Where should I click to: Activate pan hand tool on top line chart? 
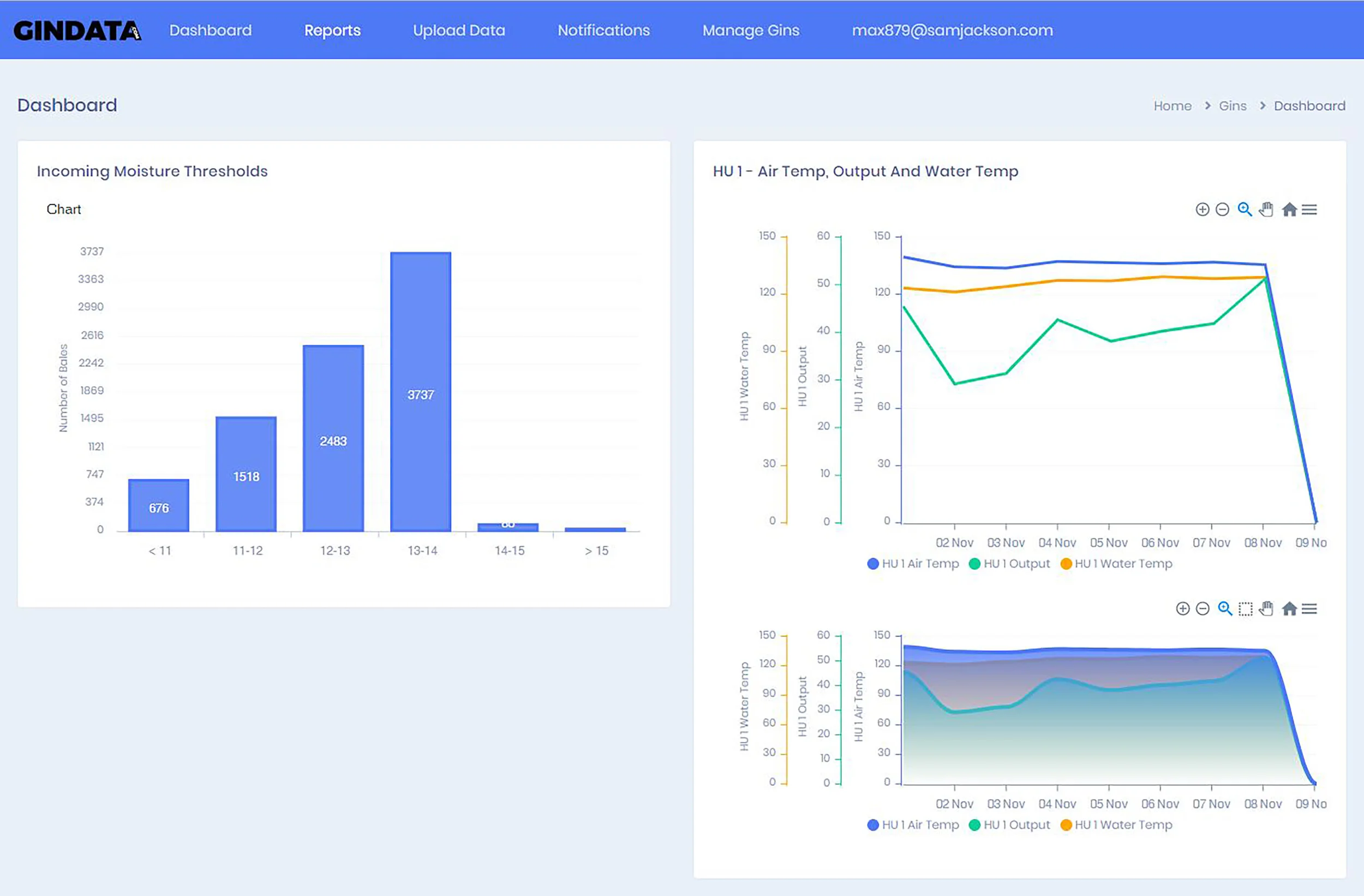coord(1266,210)
